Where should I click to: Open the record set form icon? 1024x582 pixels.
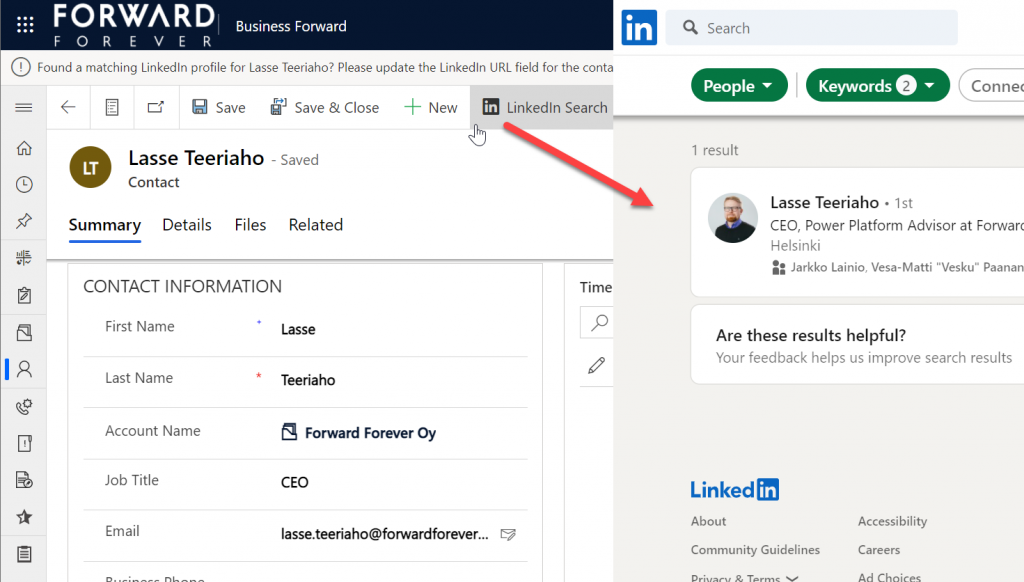coord(112,107)
